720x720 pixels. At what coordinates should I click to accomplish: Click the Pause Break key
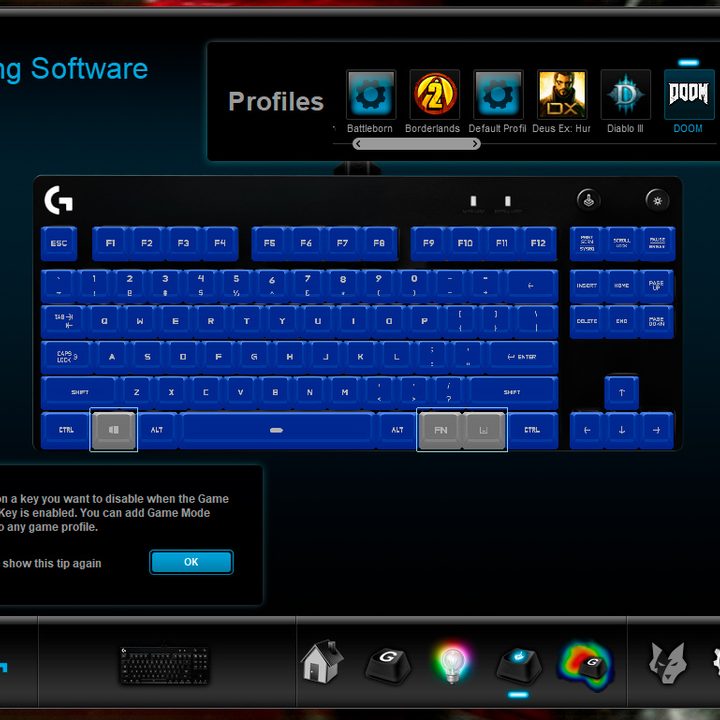click(x=657, y=243)
